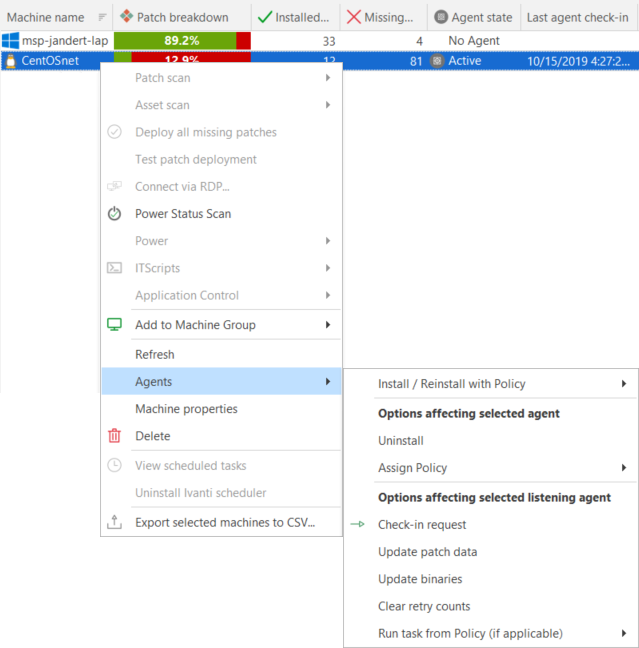Choose Refresh in the context menu
The width and height of the screenshot is (639, 648).
pos(222,355)
